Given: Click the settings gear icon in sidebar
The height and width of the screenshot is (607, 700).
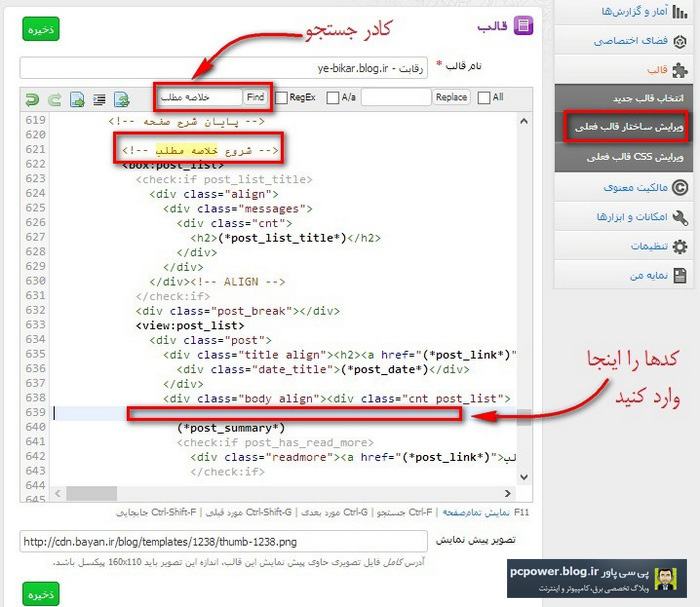Looking at the screenshot, I should click(680, 246).
